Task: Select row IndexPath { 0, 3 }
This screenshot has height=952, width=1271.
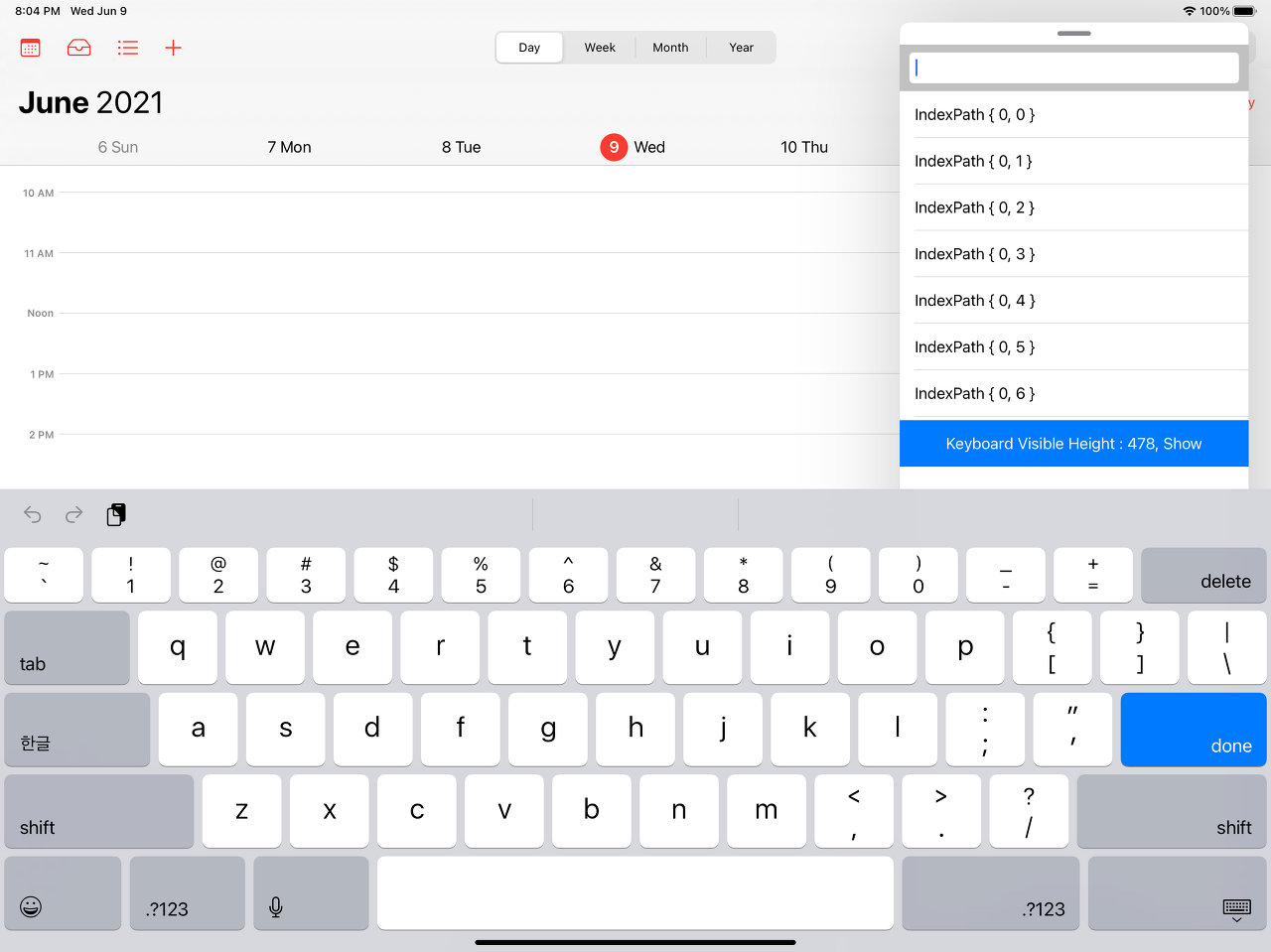Action: tap(1073, 254)
